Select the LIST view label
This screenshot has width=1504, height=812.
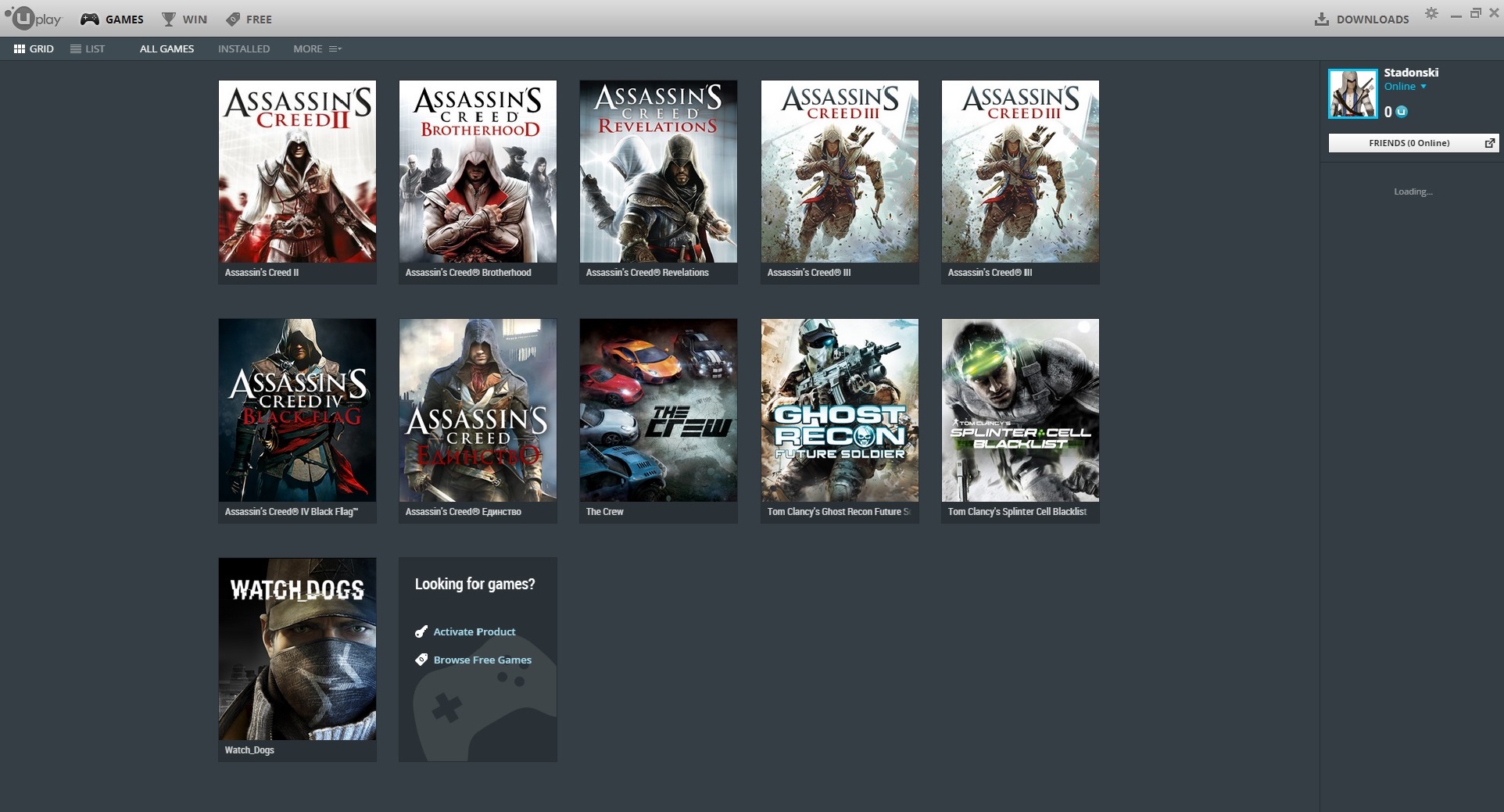[95, 48]
